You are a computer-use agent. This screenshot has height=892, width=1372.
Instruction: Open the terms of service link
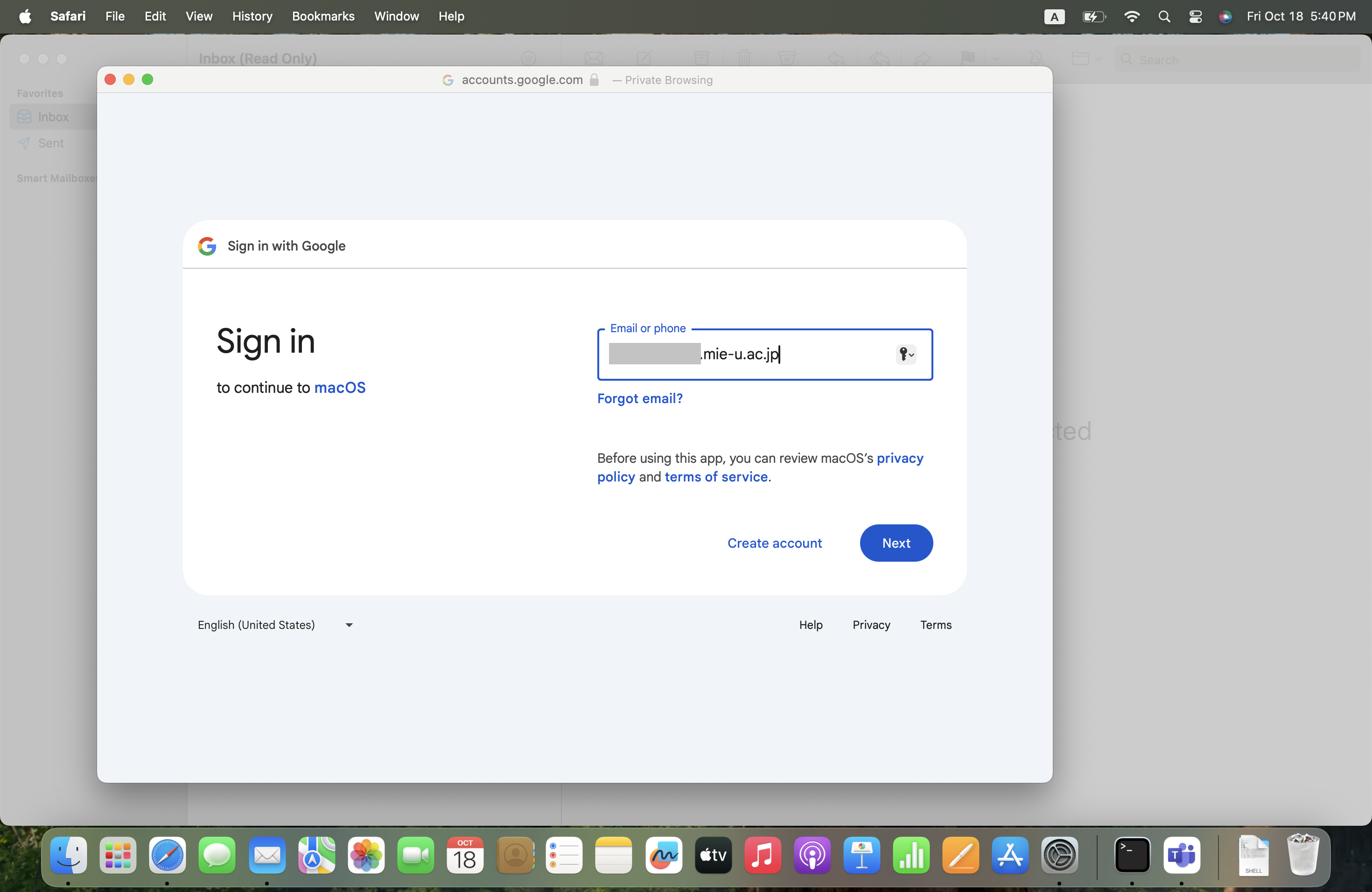[716, 476]
